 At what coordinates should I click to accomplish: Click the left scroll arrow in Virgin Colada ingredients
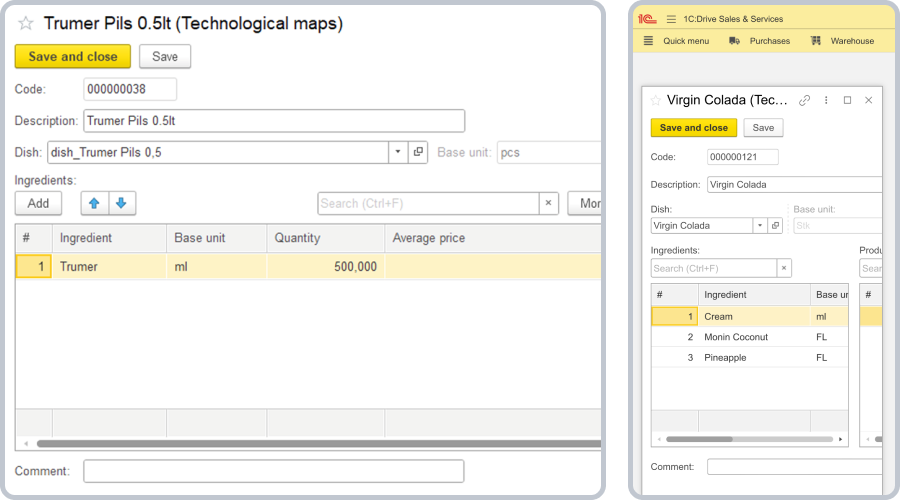click(x=659, y=439)
